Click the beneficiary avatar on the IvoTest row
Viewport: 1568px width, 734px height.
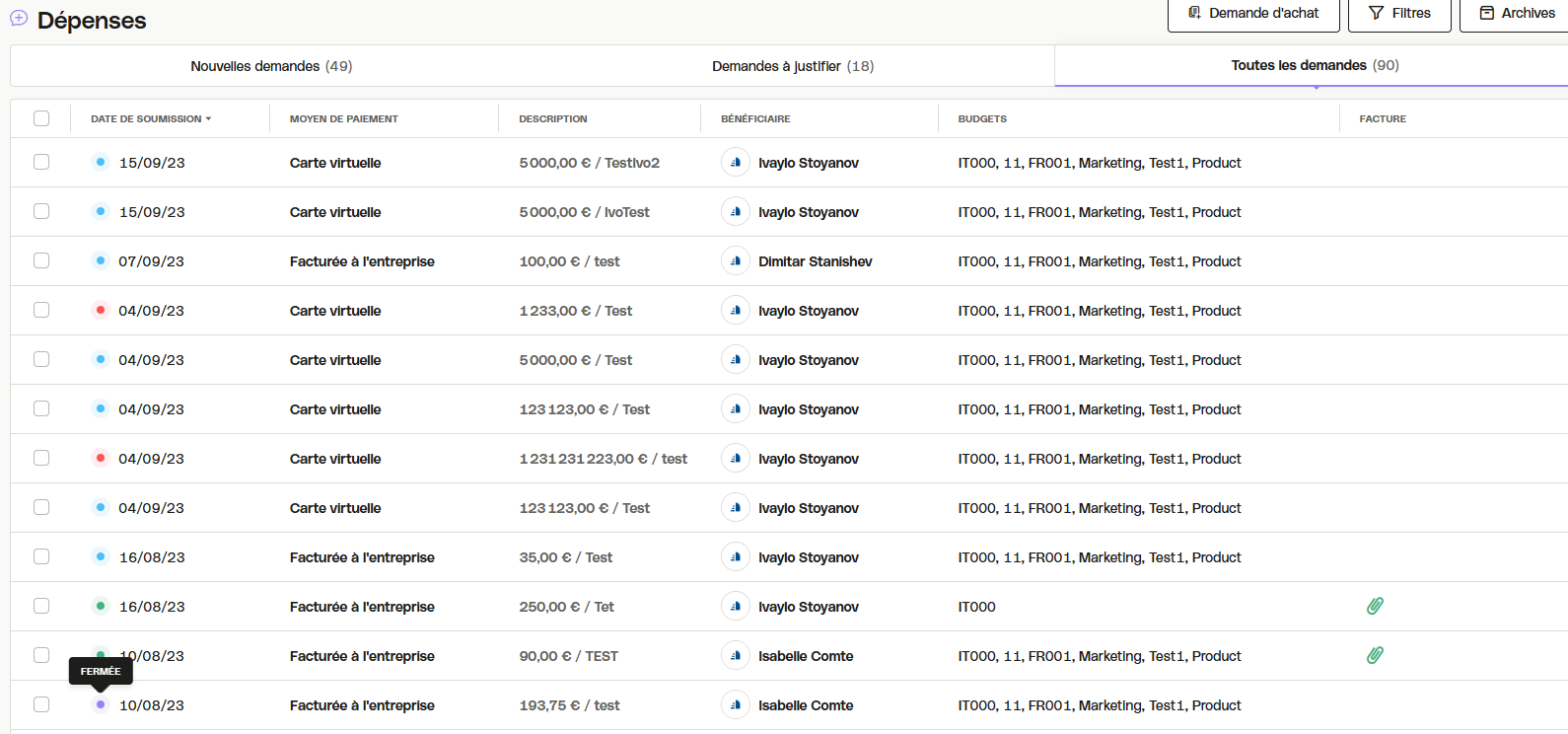[x=736, y=211]
